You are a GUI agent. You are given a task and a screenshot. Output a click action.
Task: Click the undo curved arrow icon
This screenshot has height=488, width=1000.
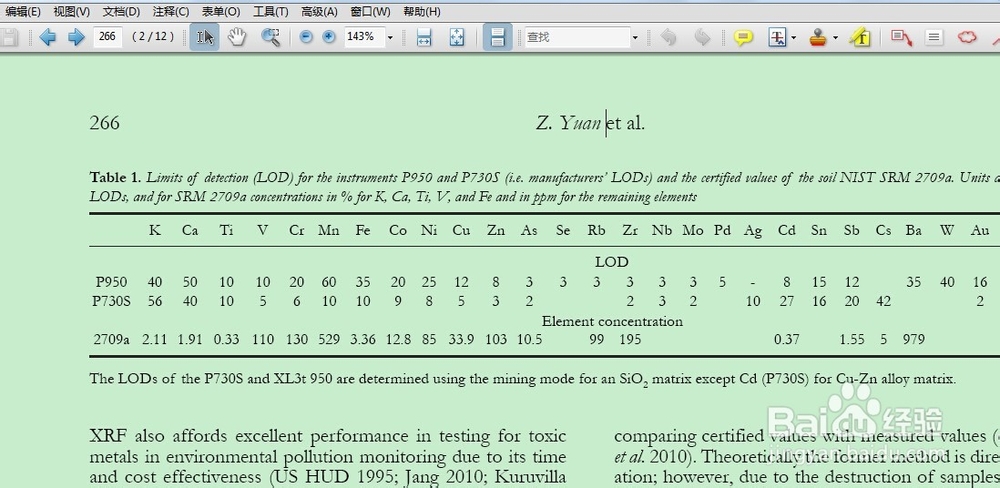(x=668, y=37)
